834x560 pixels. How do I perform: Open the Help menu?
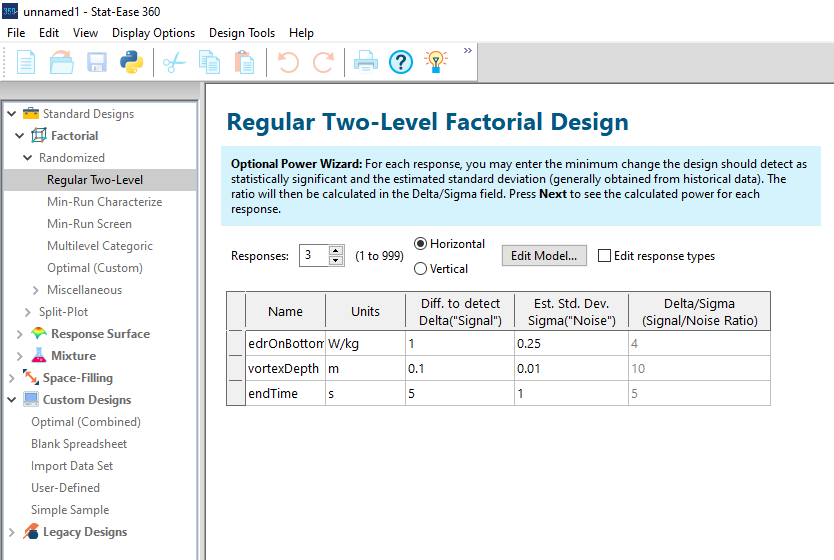coord(301,33)
